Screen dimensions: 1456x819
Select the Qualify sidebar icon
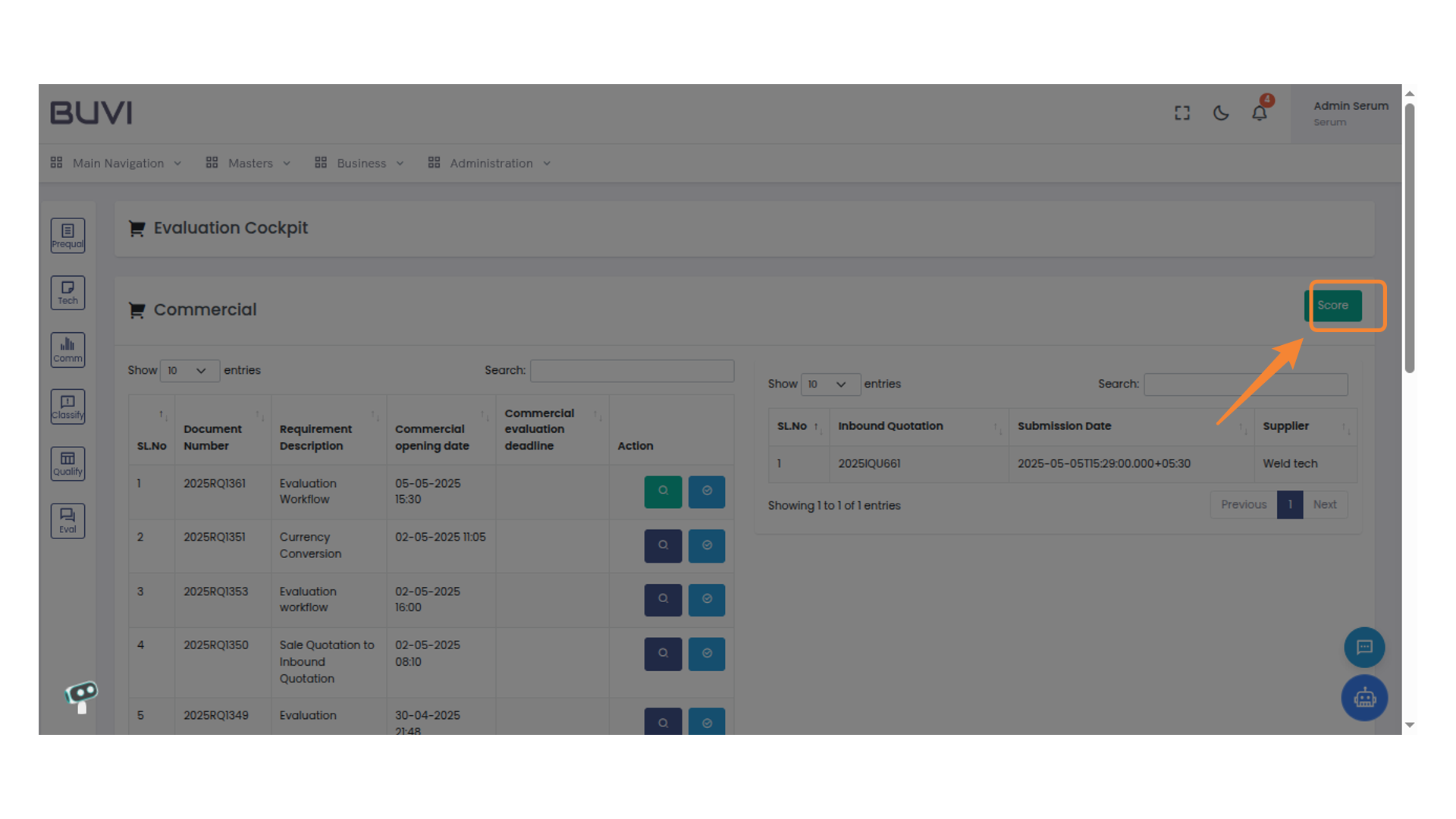pyautogui.click(x=67, y=463)
